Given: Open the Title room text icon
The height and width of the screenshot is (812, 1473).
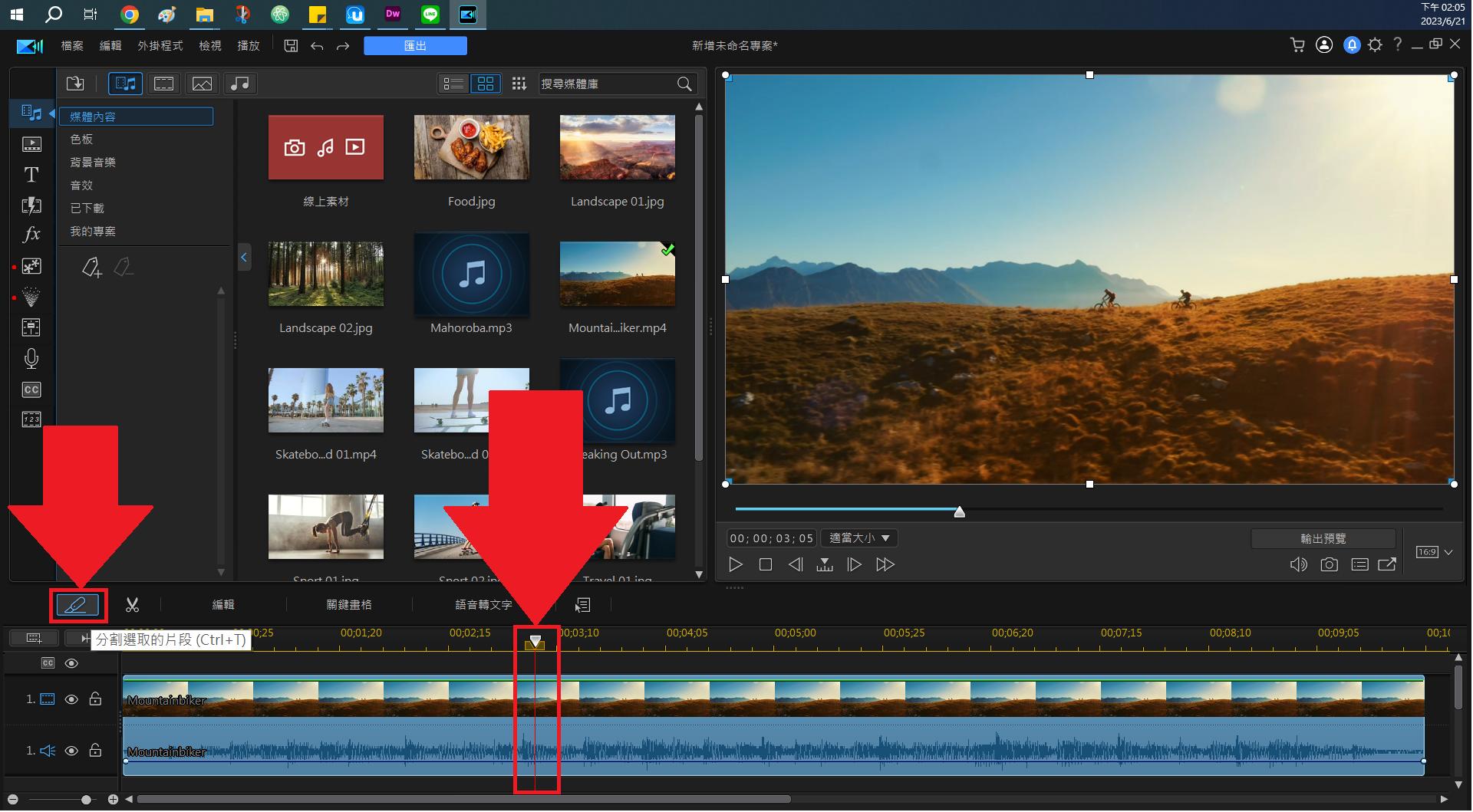Looking at the screenshot, I should 31,175.
